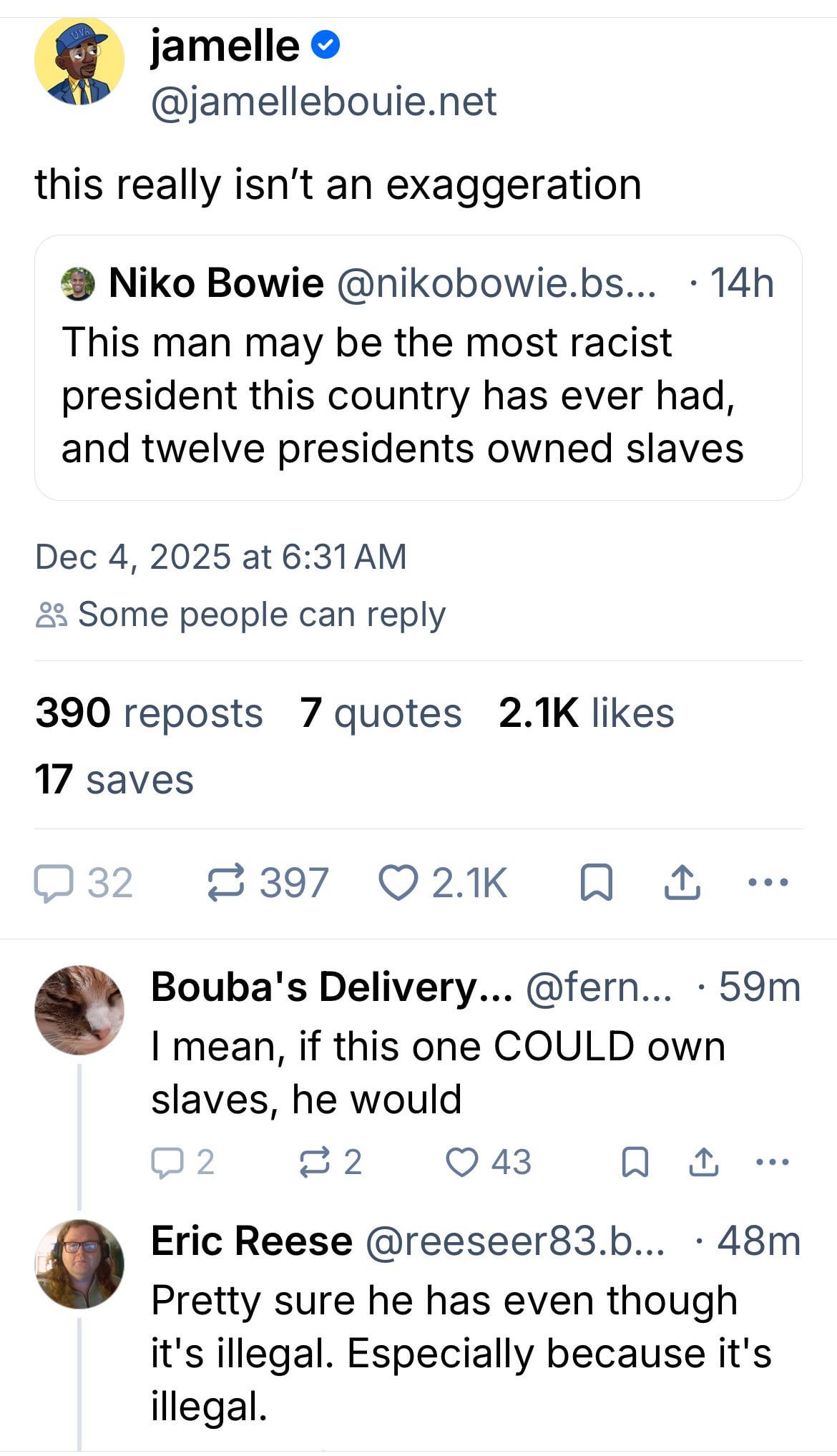
Task: Like Bouba's Delivery comment
Action: coord(461,1163)
